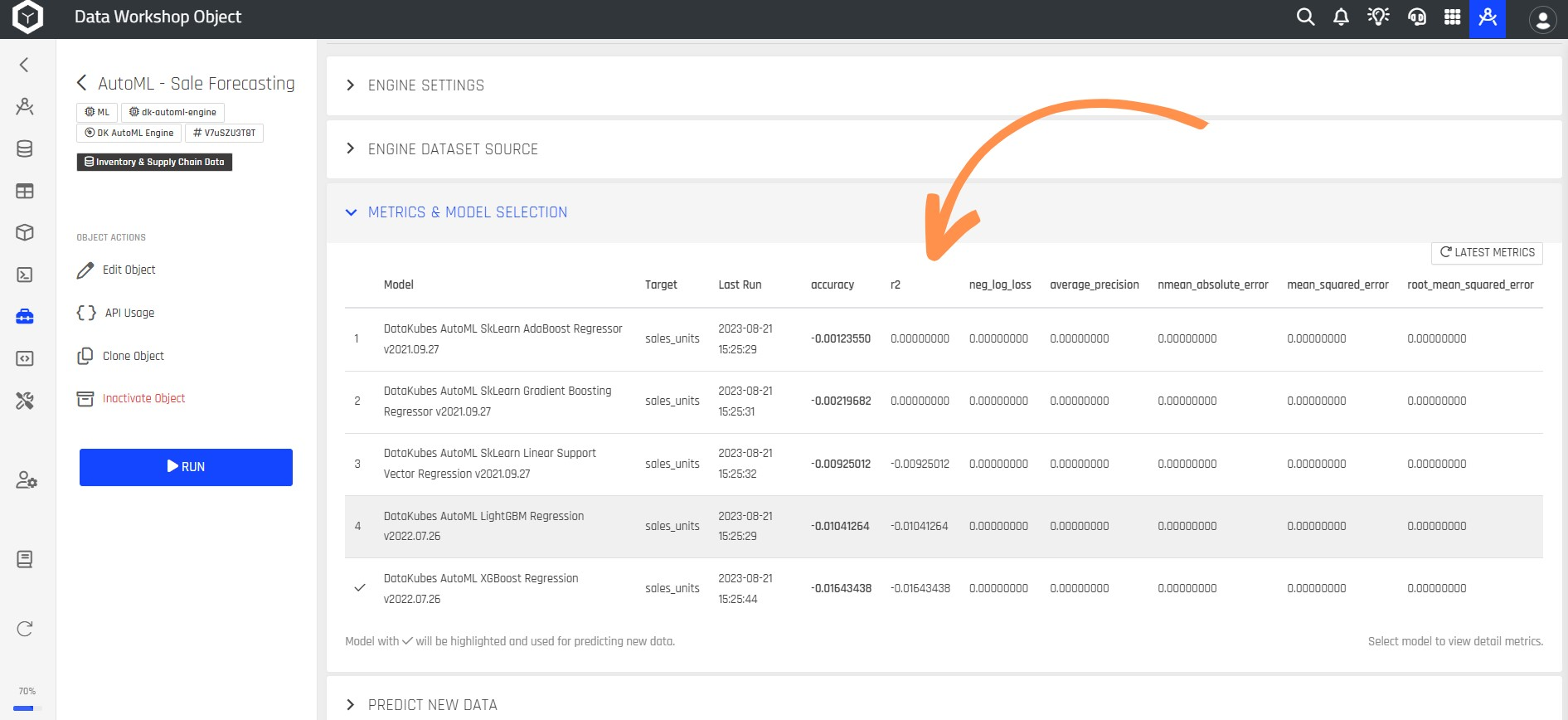The image size is (1568, 720).
Task: Open API Usage action
Action: 116,313
